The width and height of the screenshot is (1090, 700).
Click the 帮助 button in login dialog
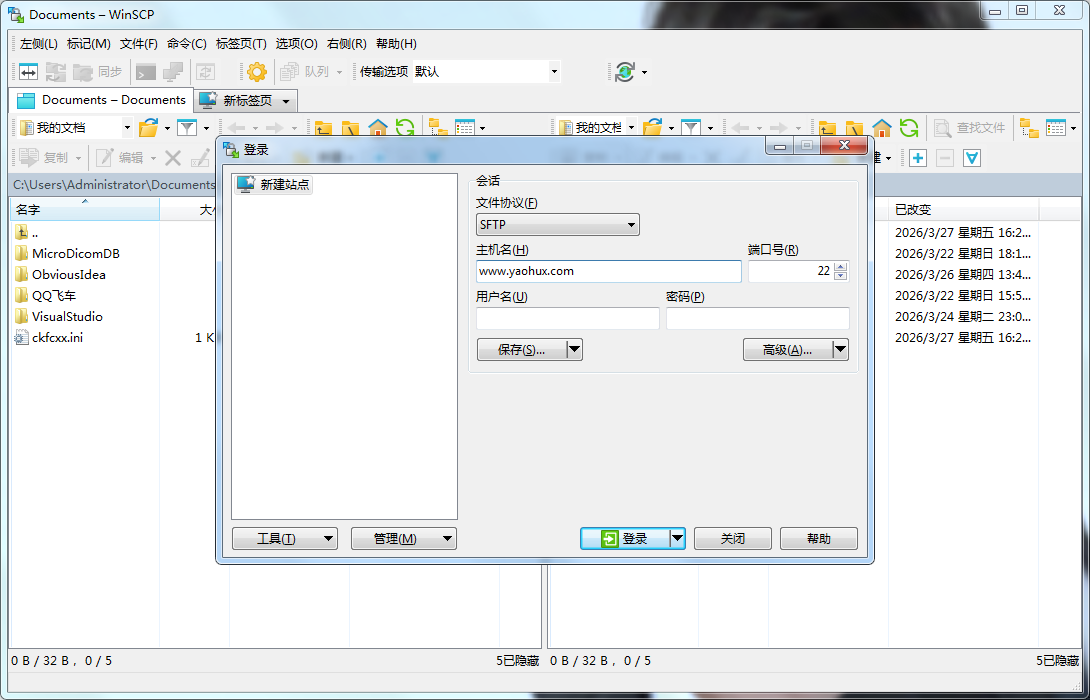click(x=818, y=538)
